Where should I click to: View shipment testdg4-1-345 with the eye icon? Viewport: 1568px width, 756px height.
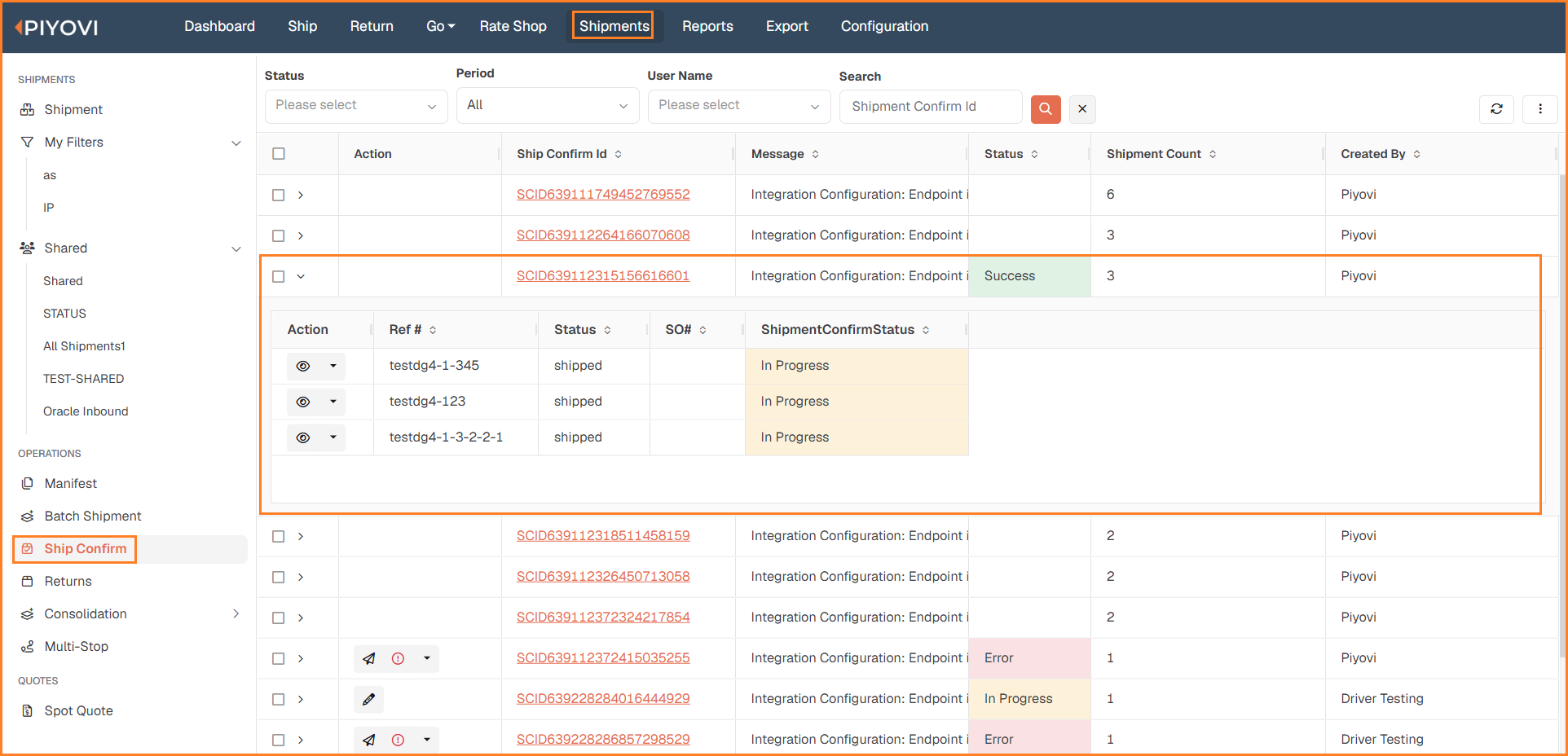tap(303, 366)
